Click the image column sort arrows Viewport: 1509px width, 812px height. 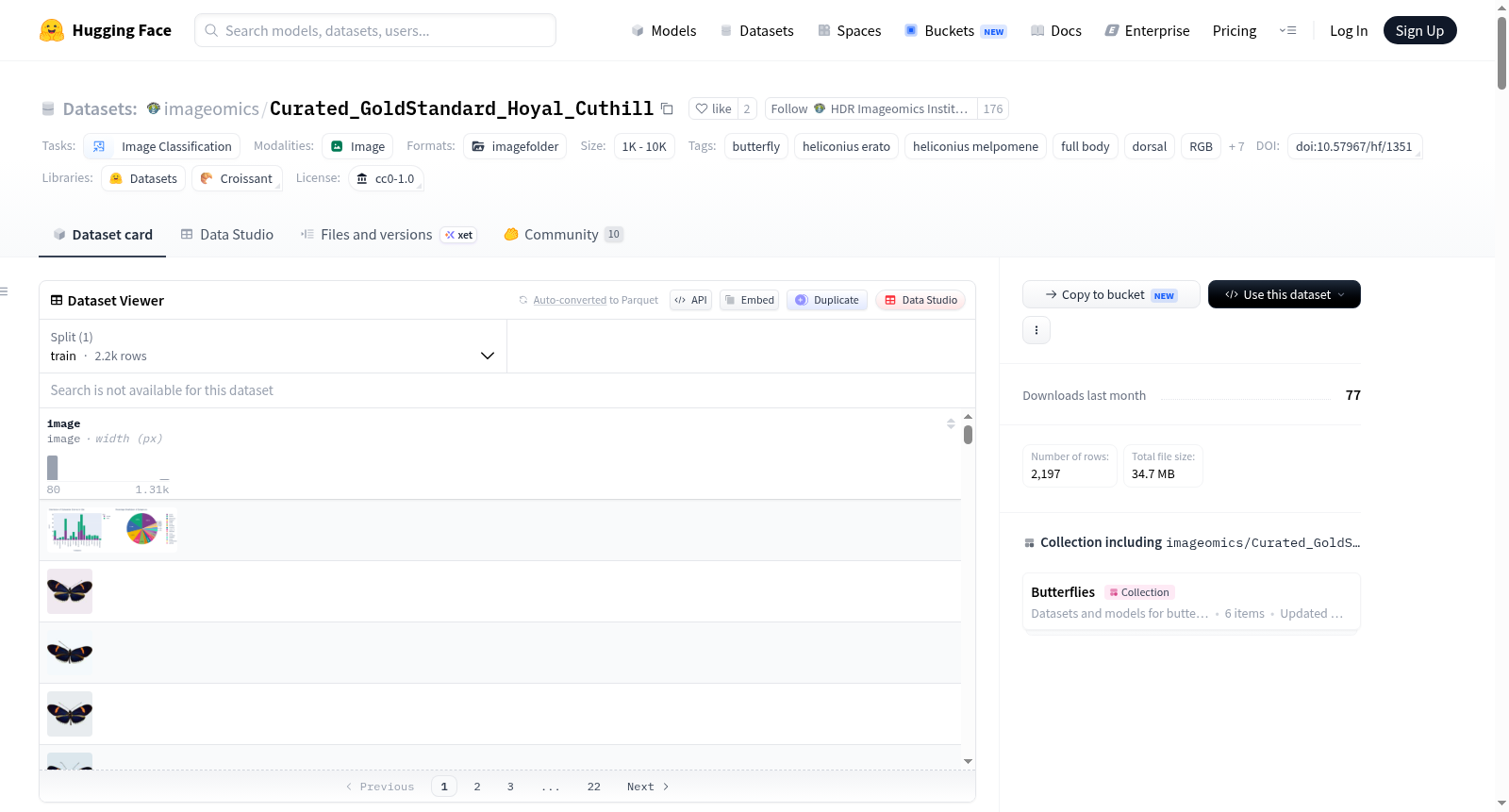tap(951, 423)
